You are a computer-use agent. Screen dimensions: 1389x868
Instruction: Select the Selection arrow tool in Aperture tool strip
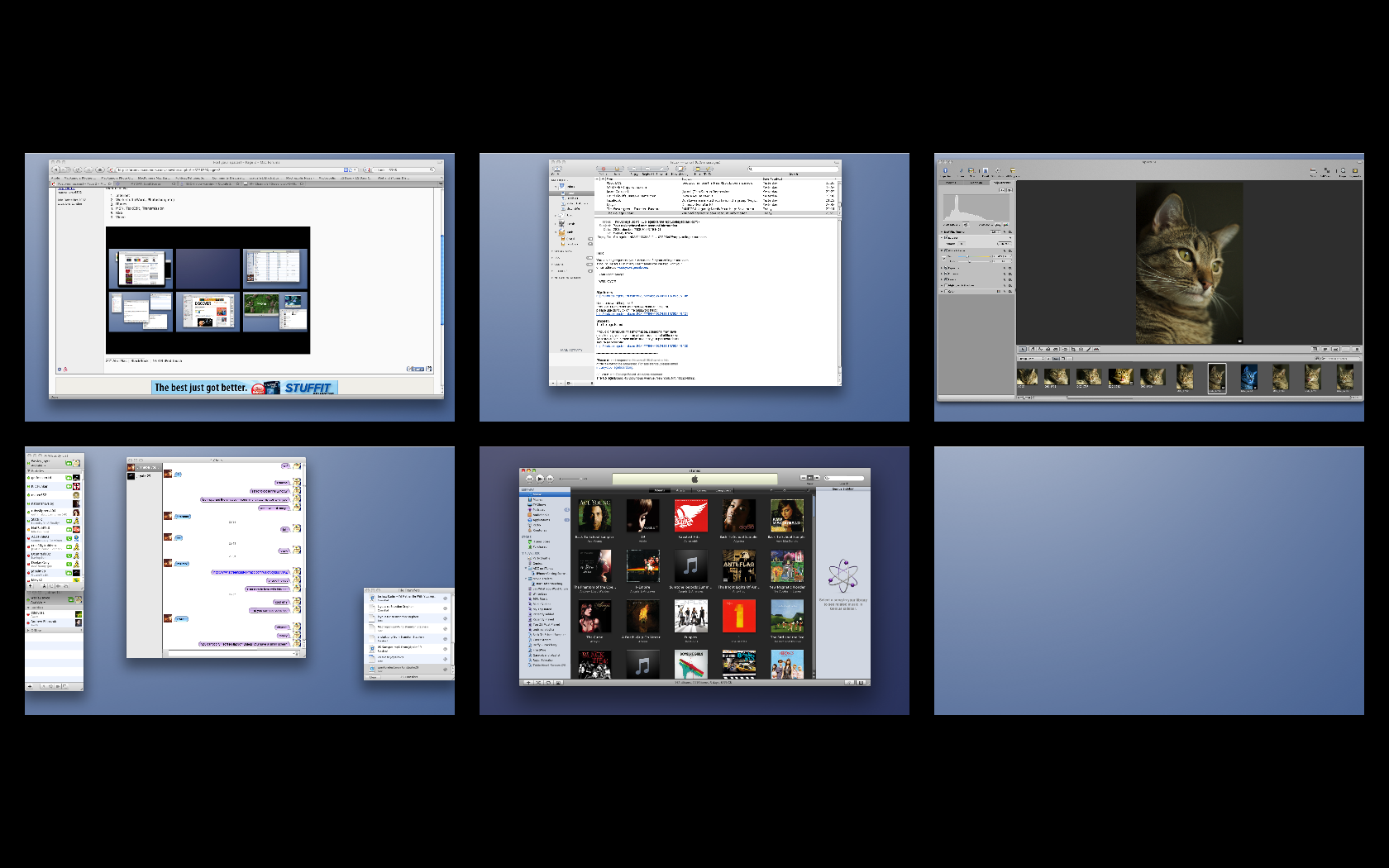click(x=1022, y=349)
